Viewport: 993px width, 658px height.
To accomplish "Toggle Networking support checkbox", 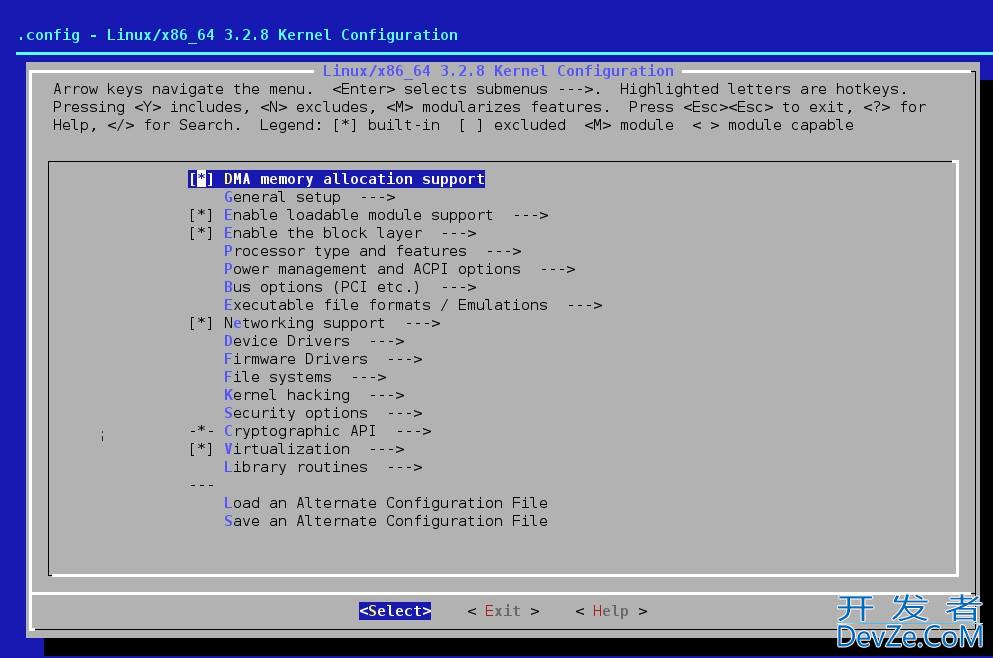I will 201,323.
